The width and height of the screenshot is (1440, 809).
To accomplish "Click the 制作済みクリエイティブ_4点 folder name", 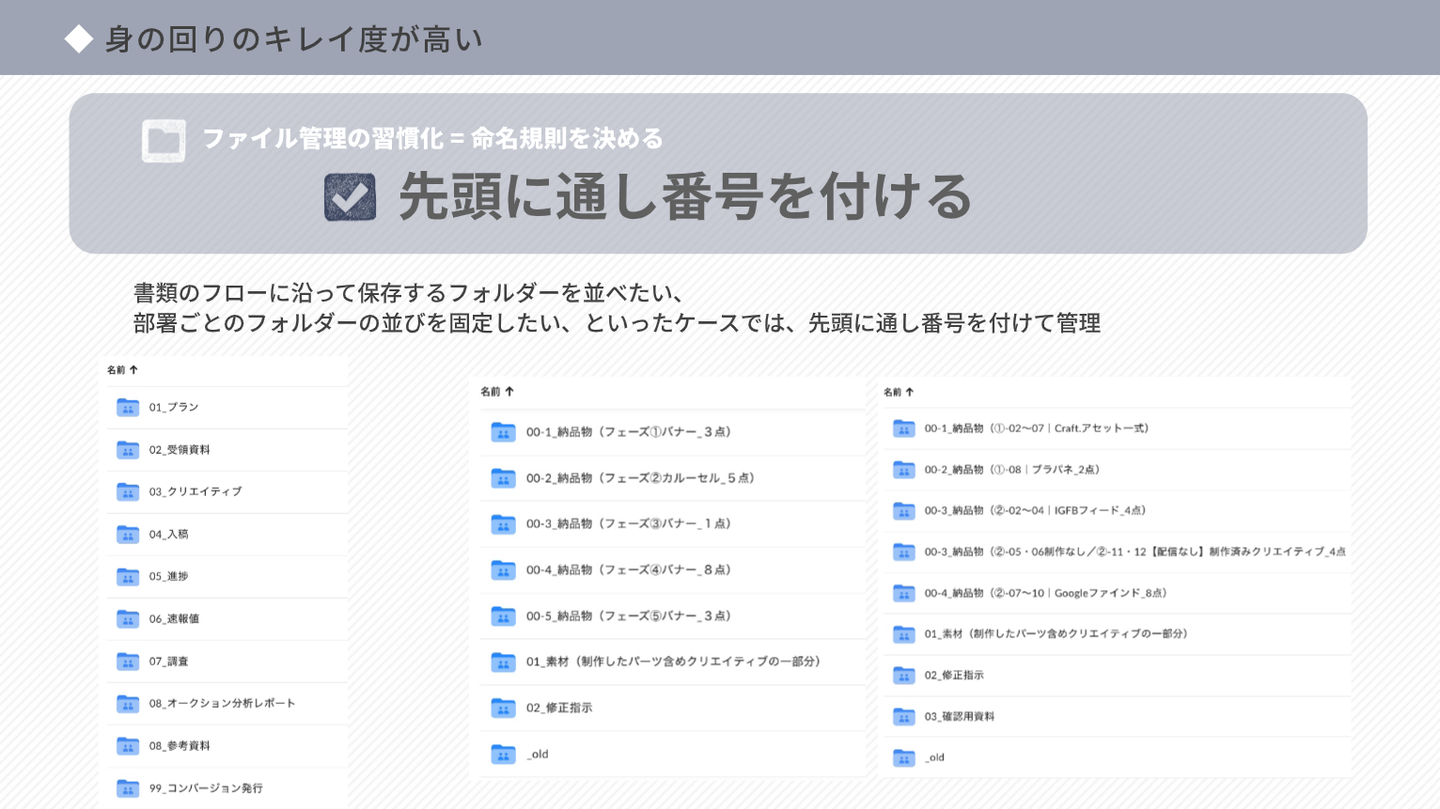I will pyautogui.click(x=1135, y=552).
